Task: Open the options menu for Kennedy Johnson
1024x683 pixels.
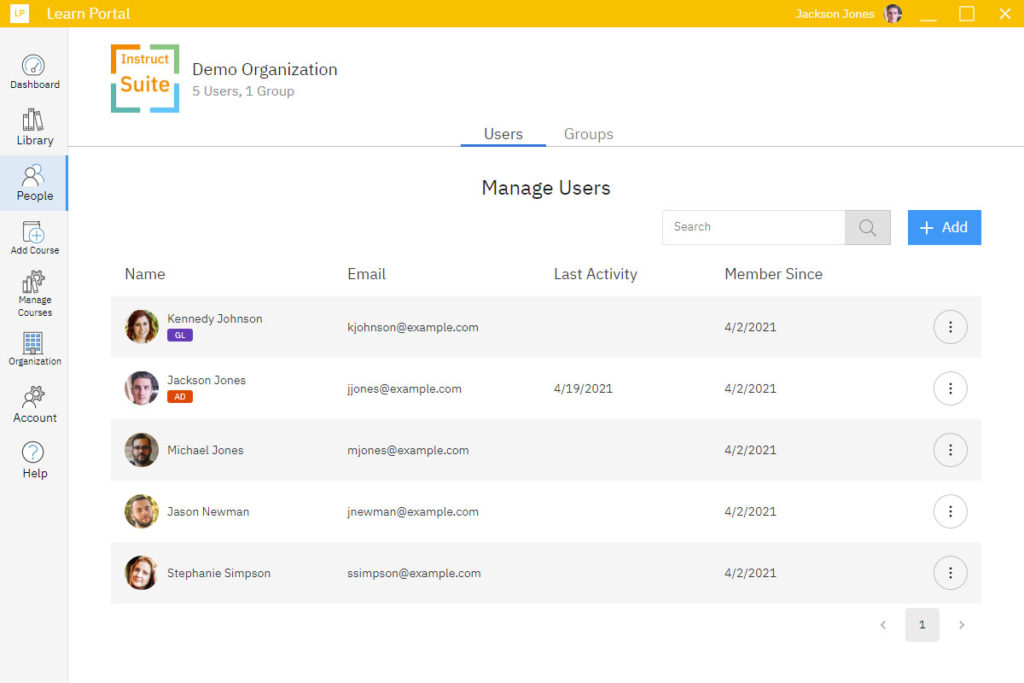Action: coord(950,327)
